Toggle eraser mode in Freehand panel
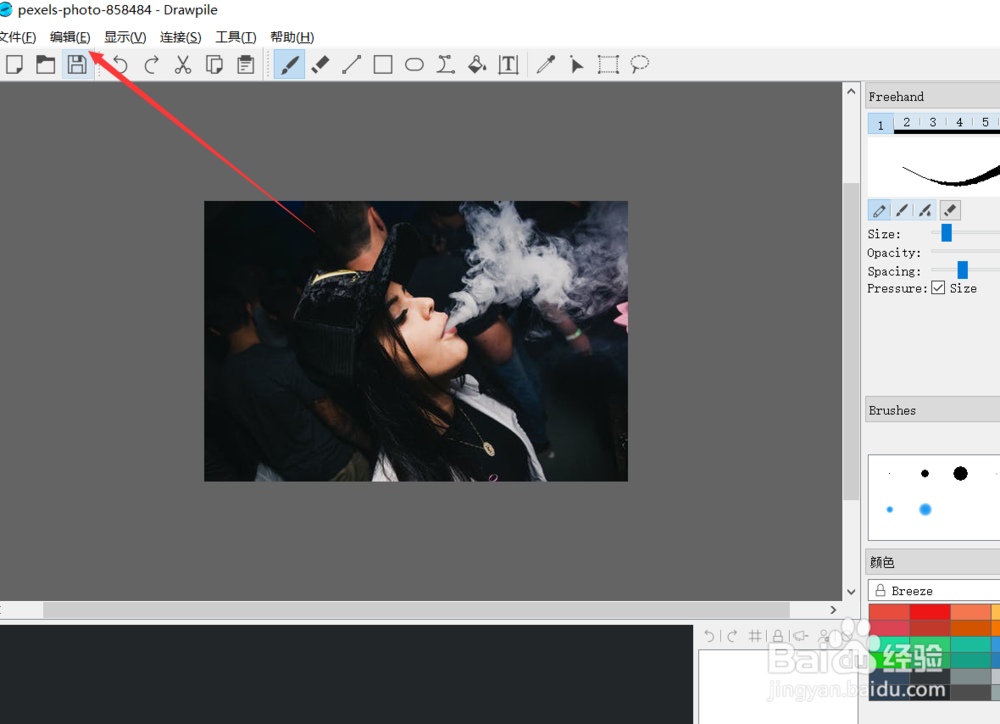This screenshot has width=1000, height=724. tap(950, 210)
